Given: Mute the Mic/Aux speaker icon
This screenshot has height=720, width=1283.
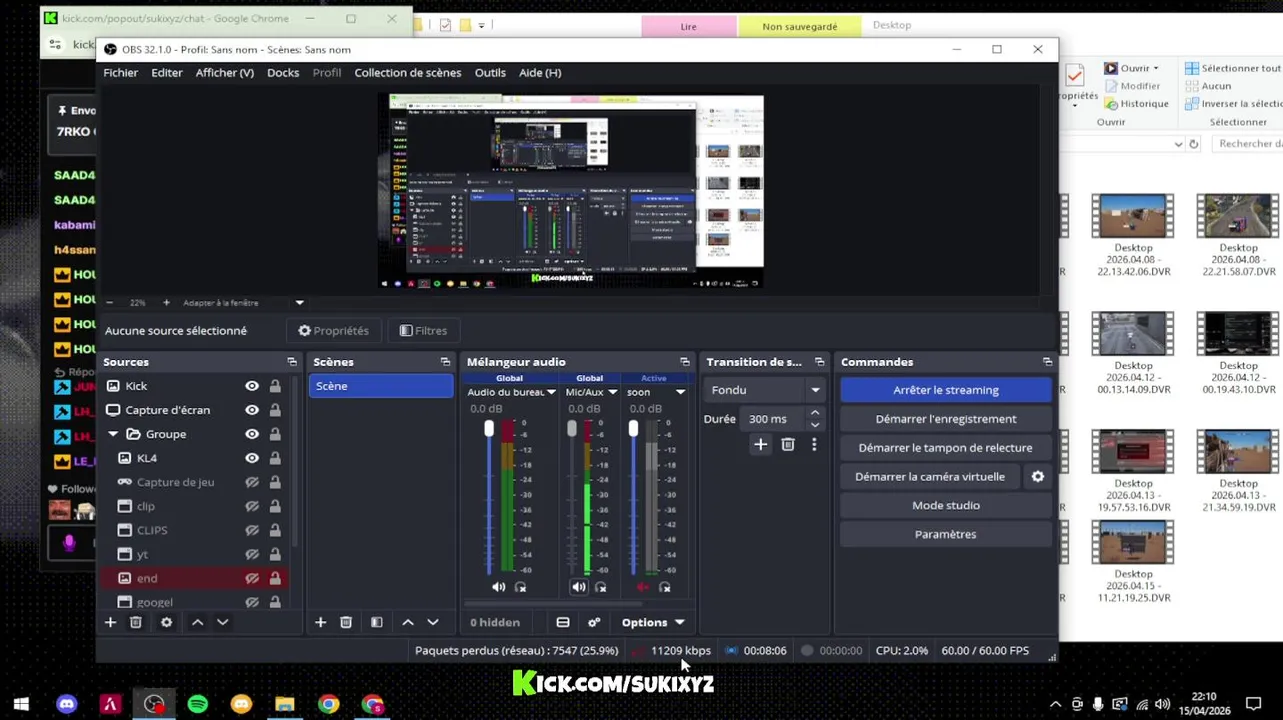Looking at the screenshot, I should click(578, 587).
